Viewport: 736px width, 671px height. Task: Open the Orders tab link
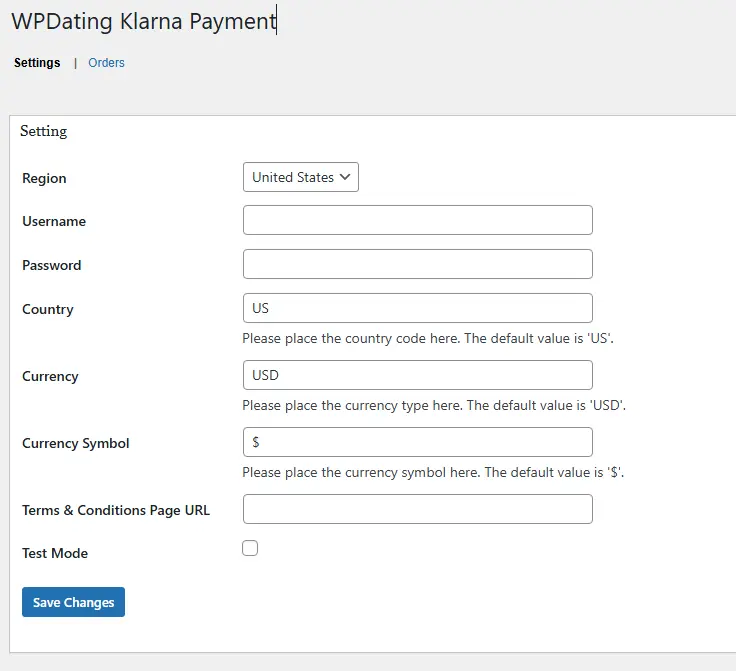point(106,63)
